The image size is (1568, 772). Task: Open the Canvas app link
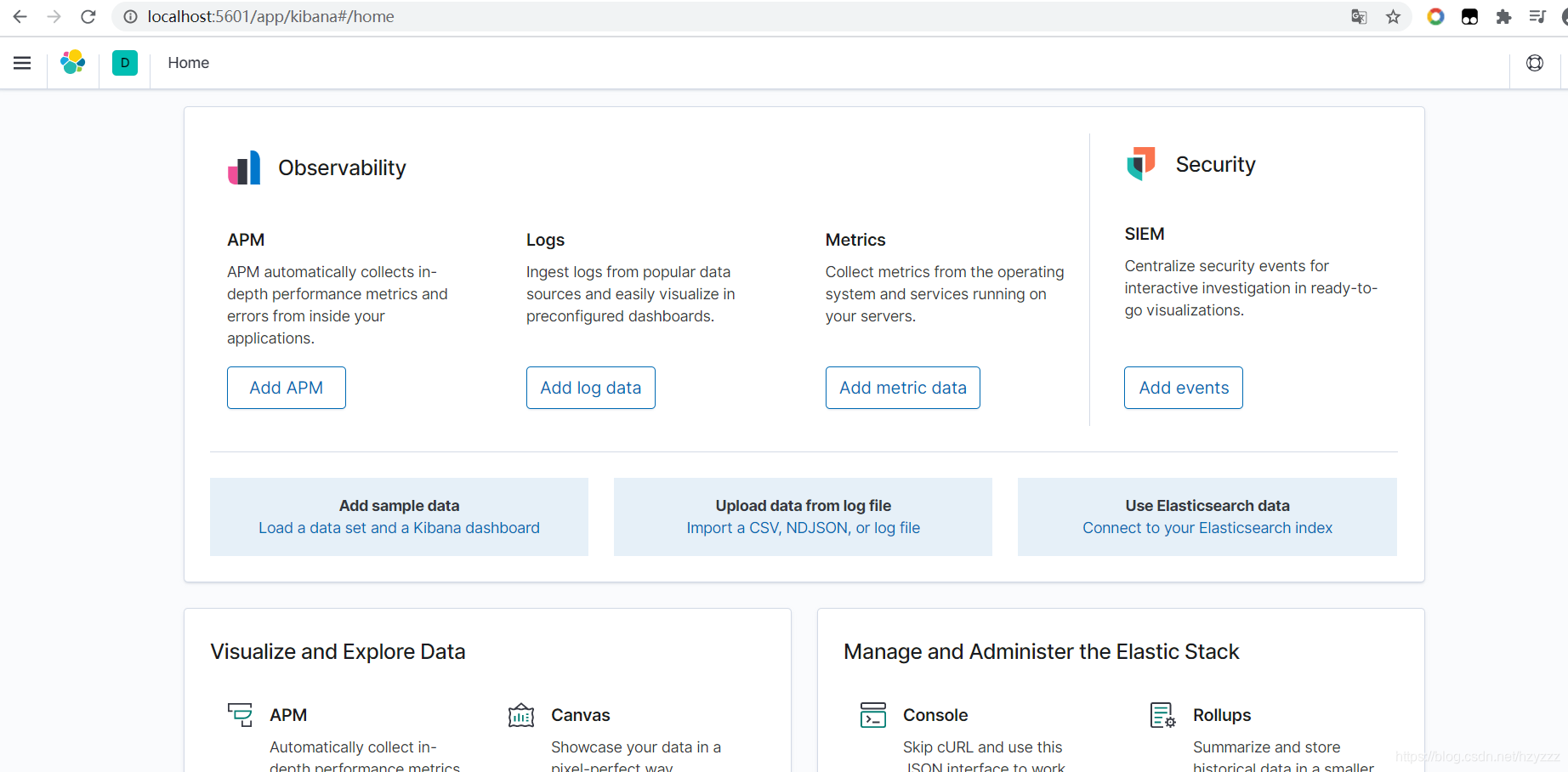point(581,715)
